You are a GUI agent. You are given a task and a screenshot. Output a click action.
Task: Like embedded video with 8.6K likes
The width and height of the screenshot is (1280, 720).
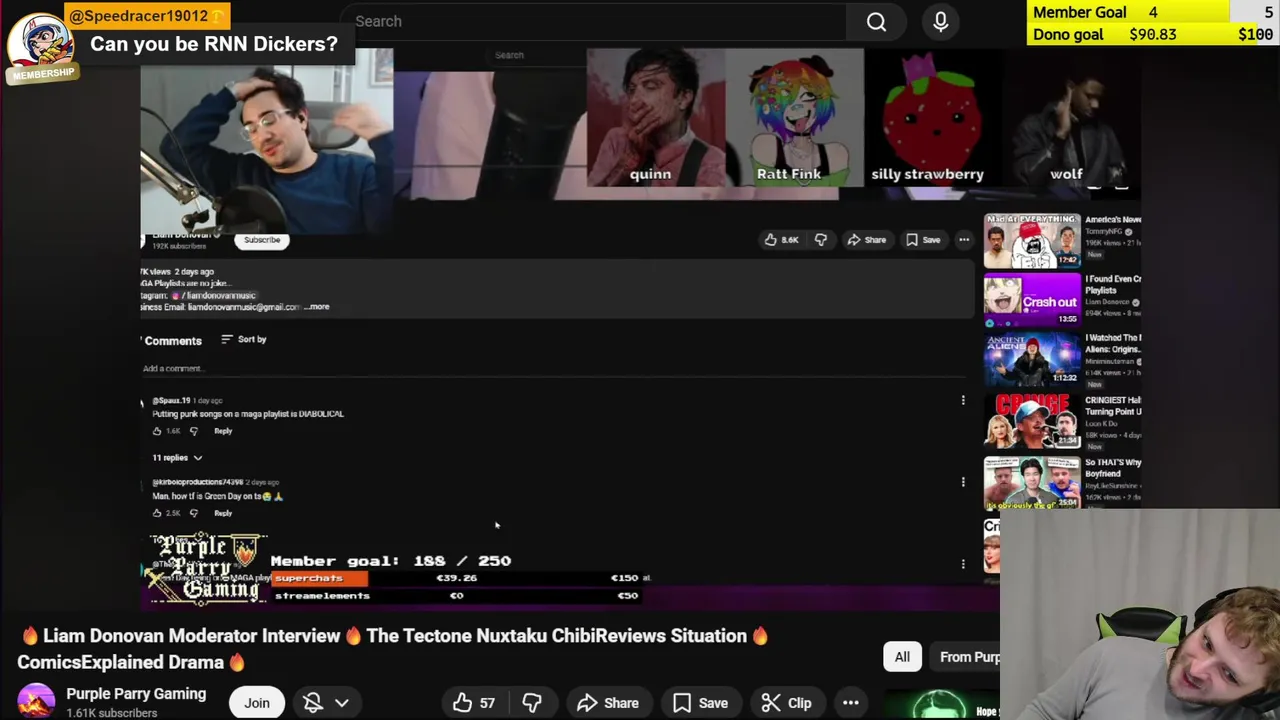[781, 240]
